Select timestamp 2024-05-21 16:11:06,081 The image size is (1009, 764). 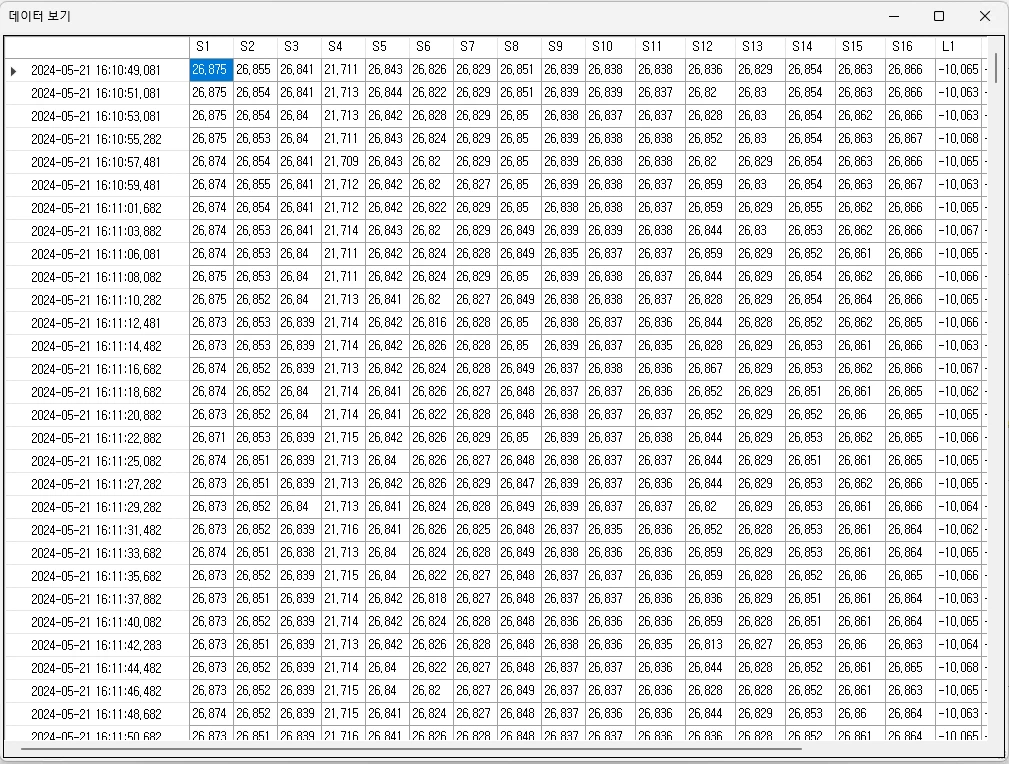coord(96,255)
